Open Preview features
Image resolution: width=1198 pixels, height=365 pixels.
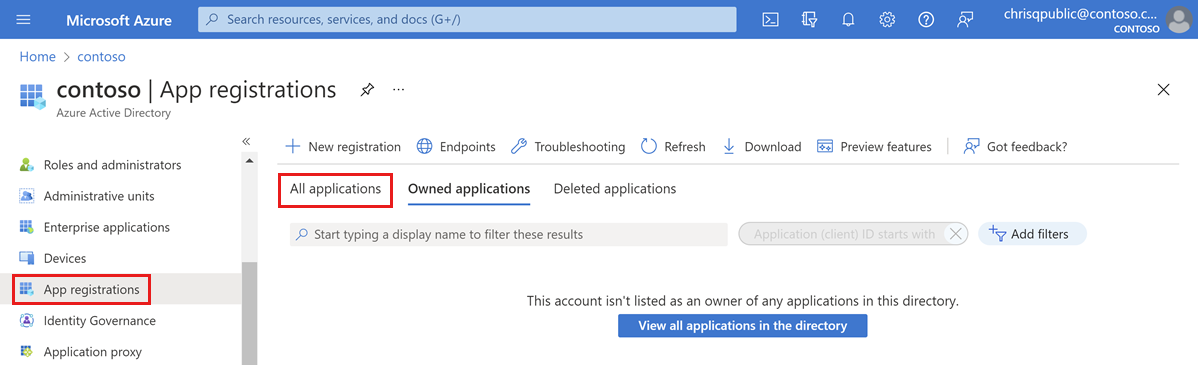(x=874, y=147)
